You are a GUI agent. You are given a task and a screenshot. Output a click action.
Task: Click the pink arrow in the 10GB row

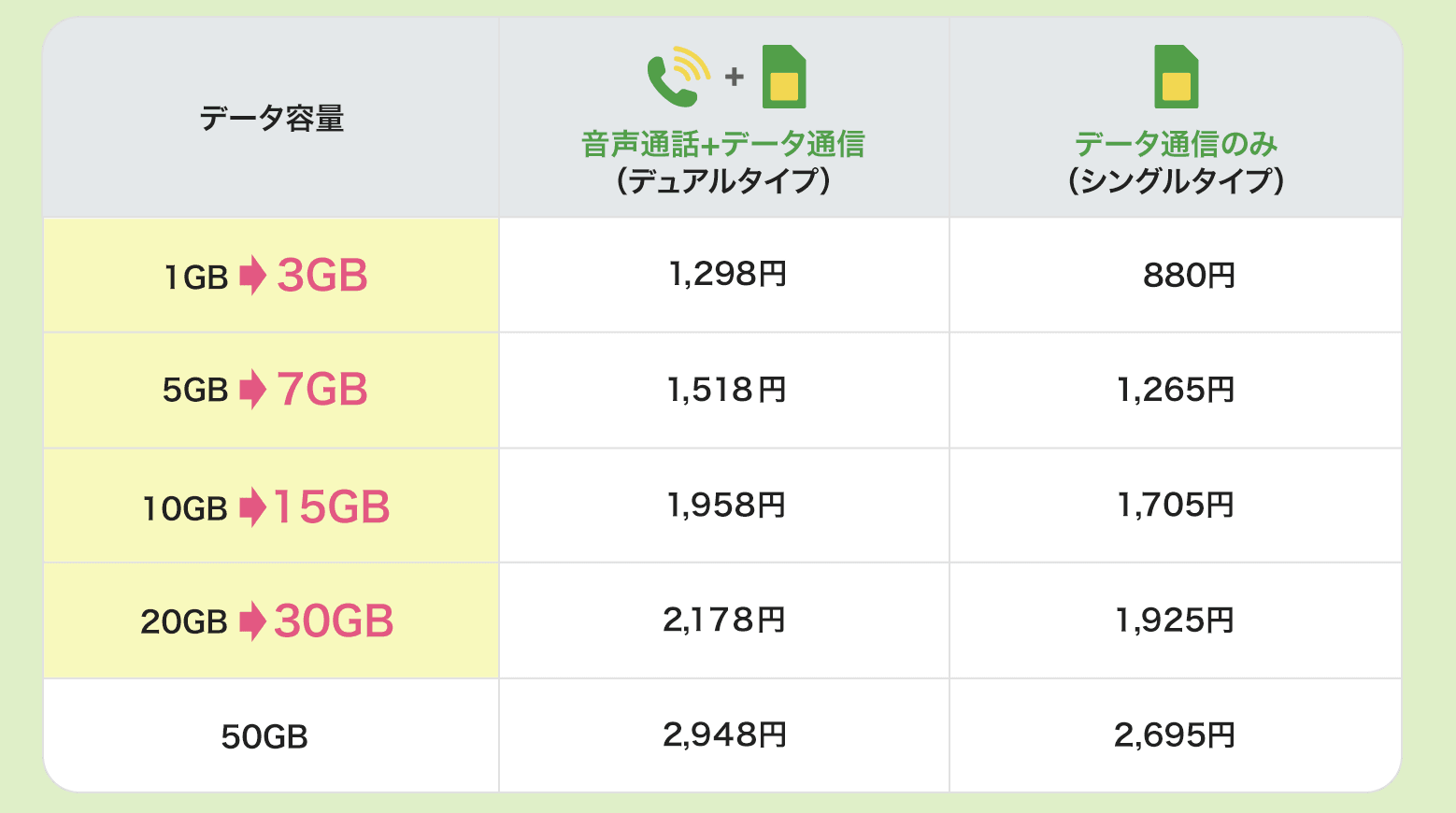point(252,507)
